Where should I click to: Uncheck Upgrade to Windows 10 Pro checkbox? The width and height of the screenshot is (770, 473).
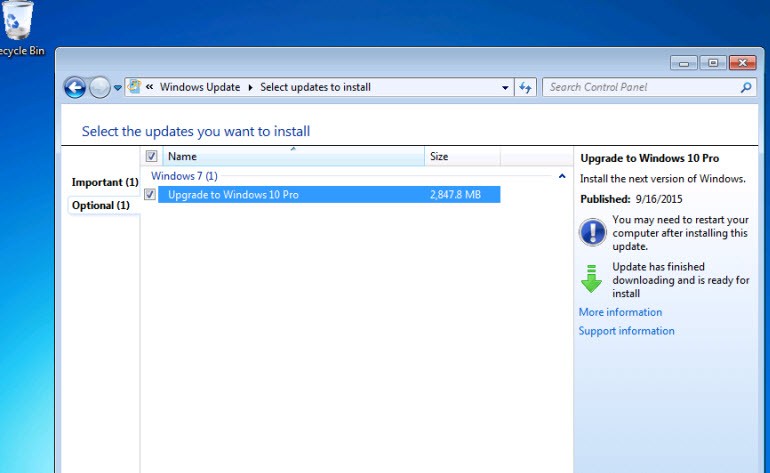pyautogui.click(x=150, y=195)
